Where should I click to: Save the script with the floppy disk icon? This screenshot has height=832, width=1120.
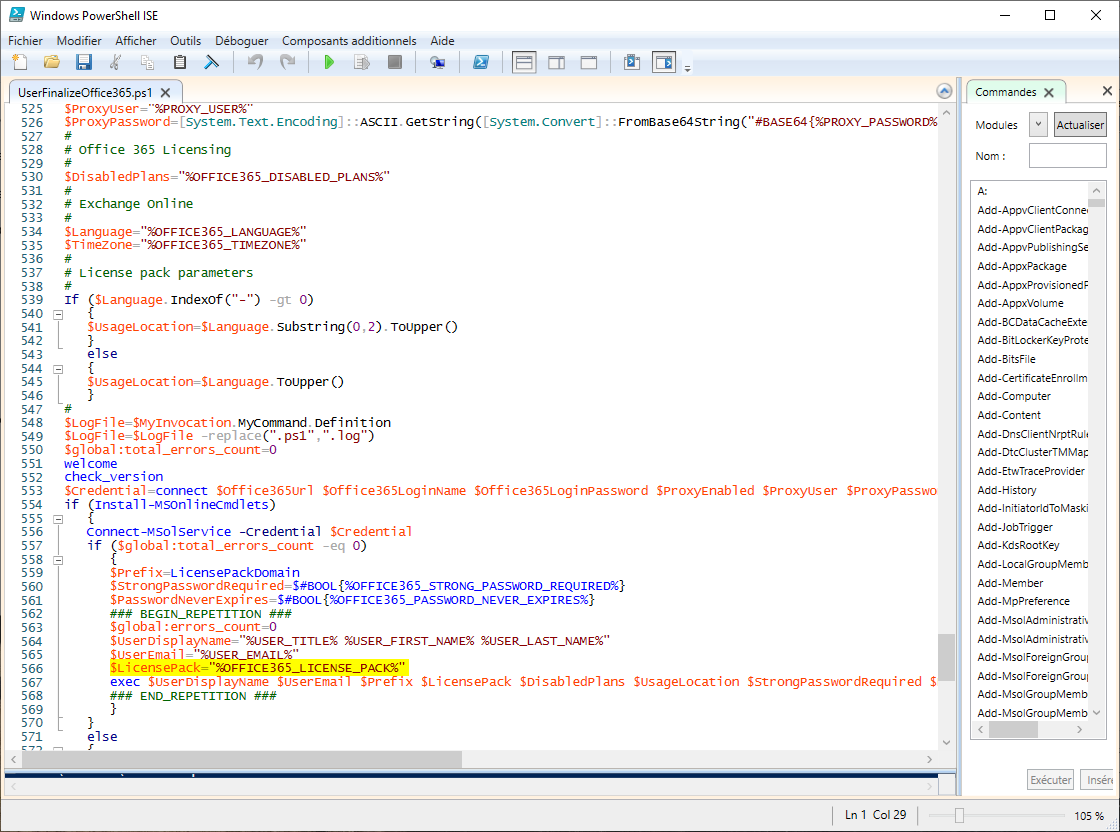point(84,62)
